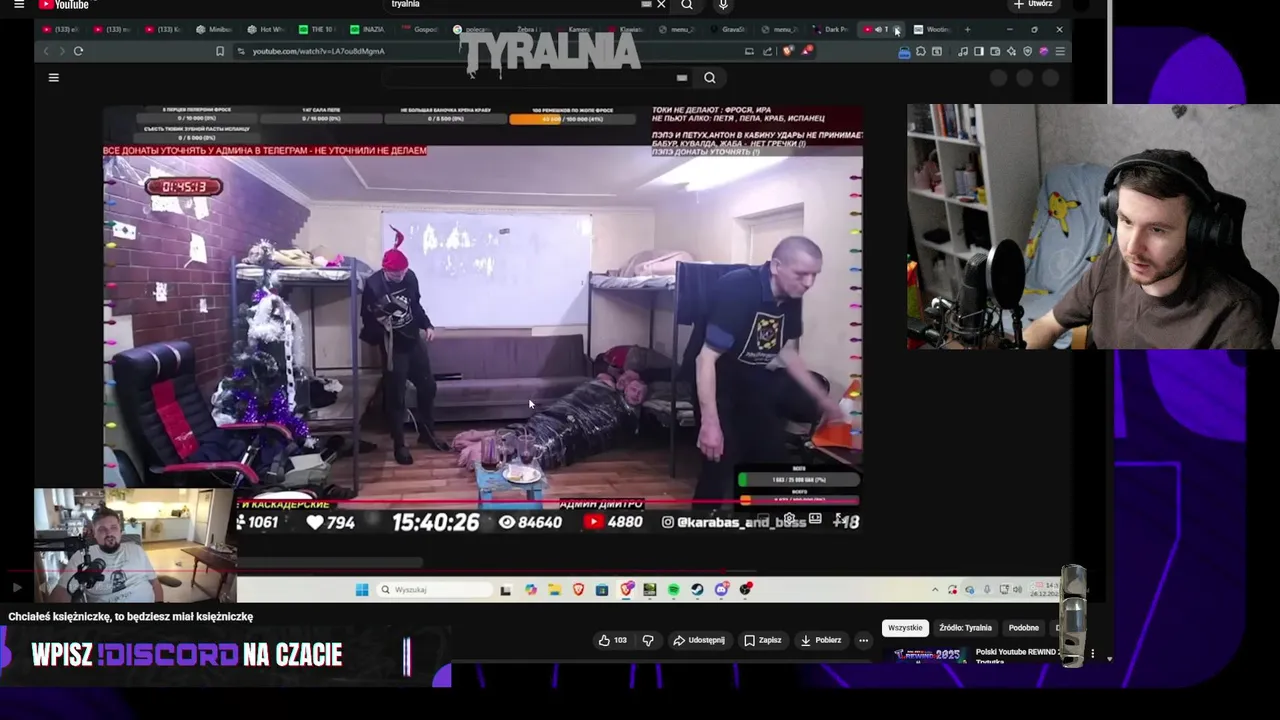Open the YouTube guide hamburger menu at top

coord(18,4)
